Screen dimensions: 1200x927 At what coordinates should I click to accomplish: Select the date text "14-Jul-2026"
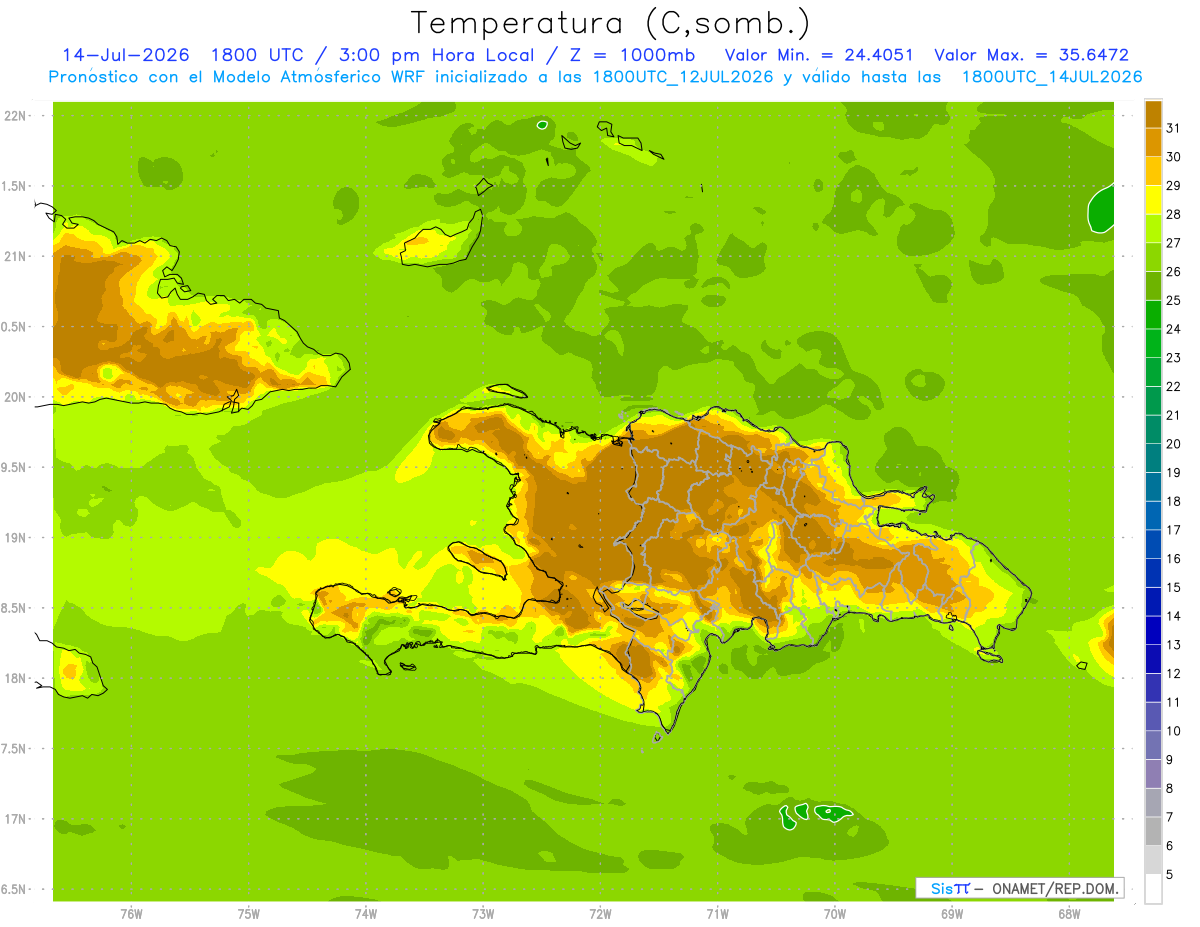pos(126,55)
